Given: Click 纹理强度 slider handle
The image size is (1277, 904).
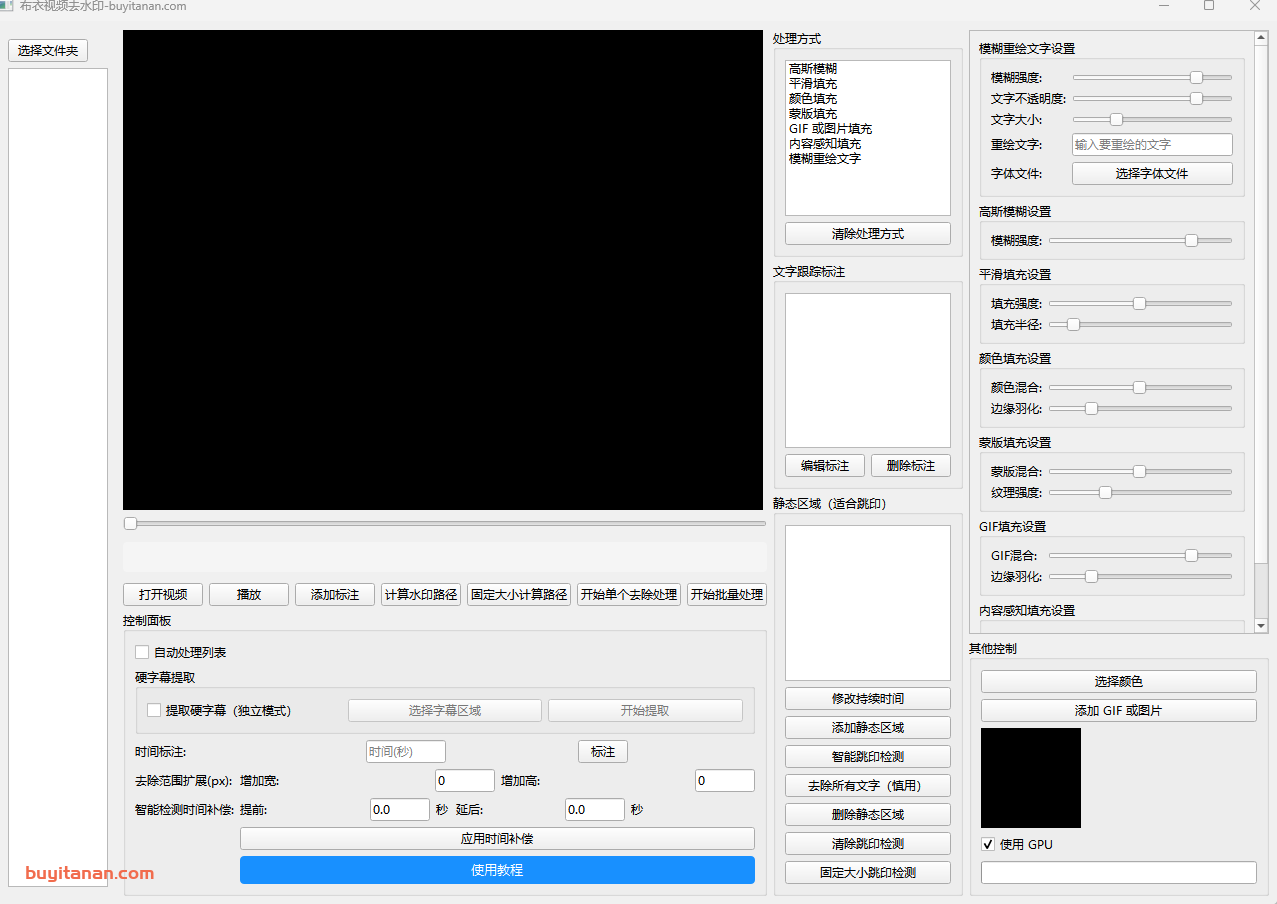Looking at the screenshot, I should (x=1105, y=492).
